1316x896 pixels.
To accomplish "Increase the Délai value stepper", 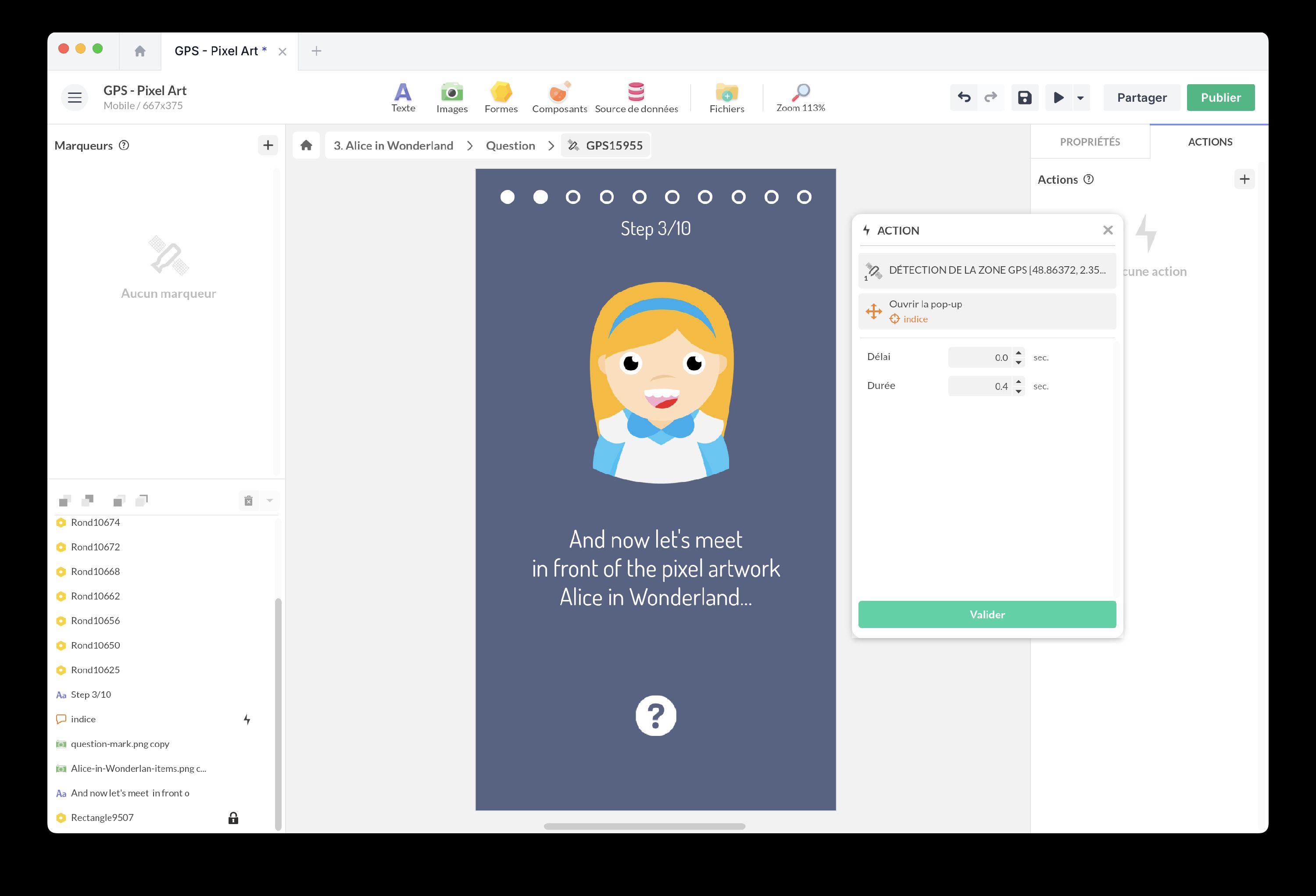I will tap(1018, 353).
